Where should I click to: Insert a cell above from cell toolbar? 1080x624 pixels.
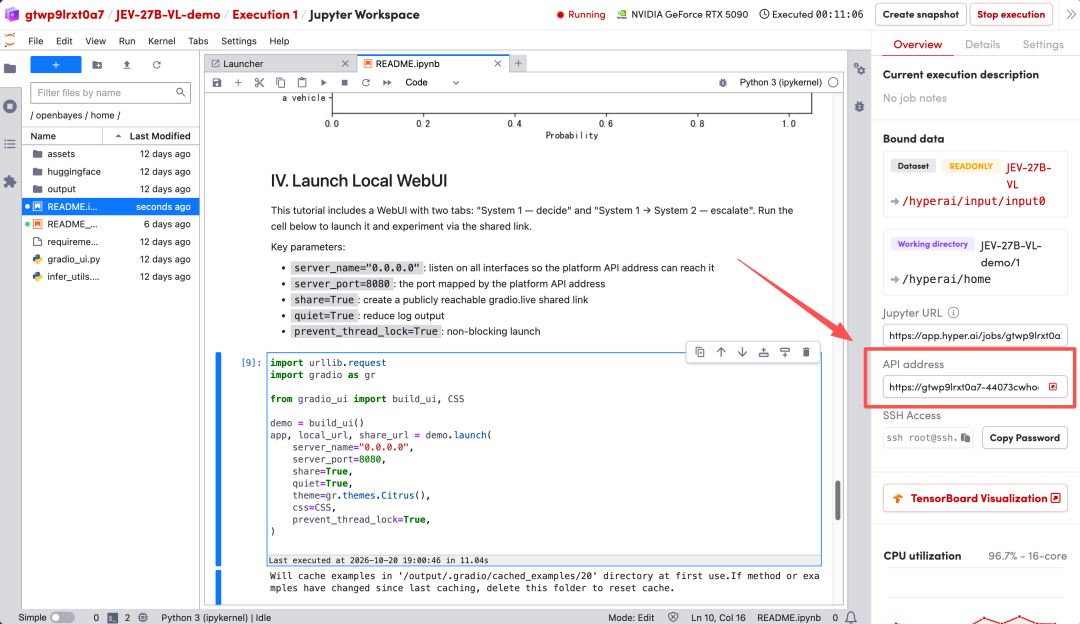(764, 352)
